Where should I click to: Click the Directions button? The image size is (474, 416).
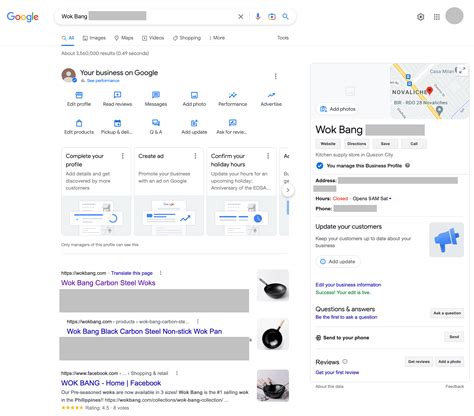pos(356,144)
